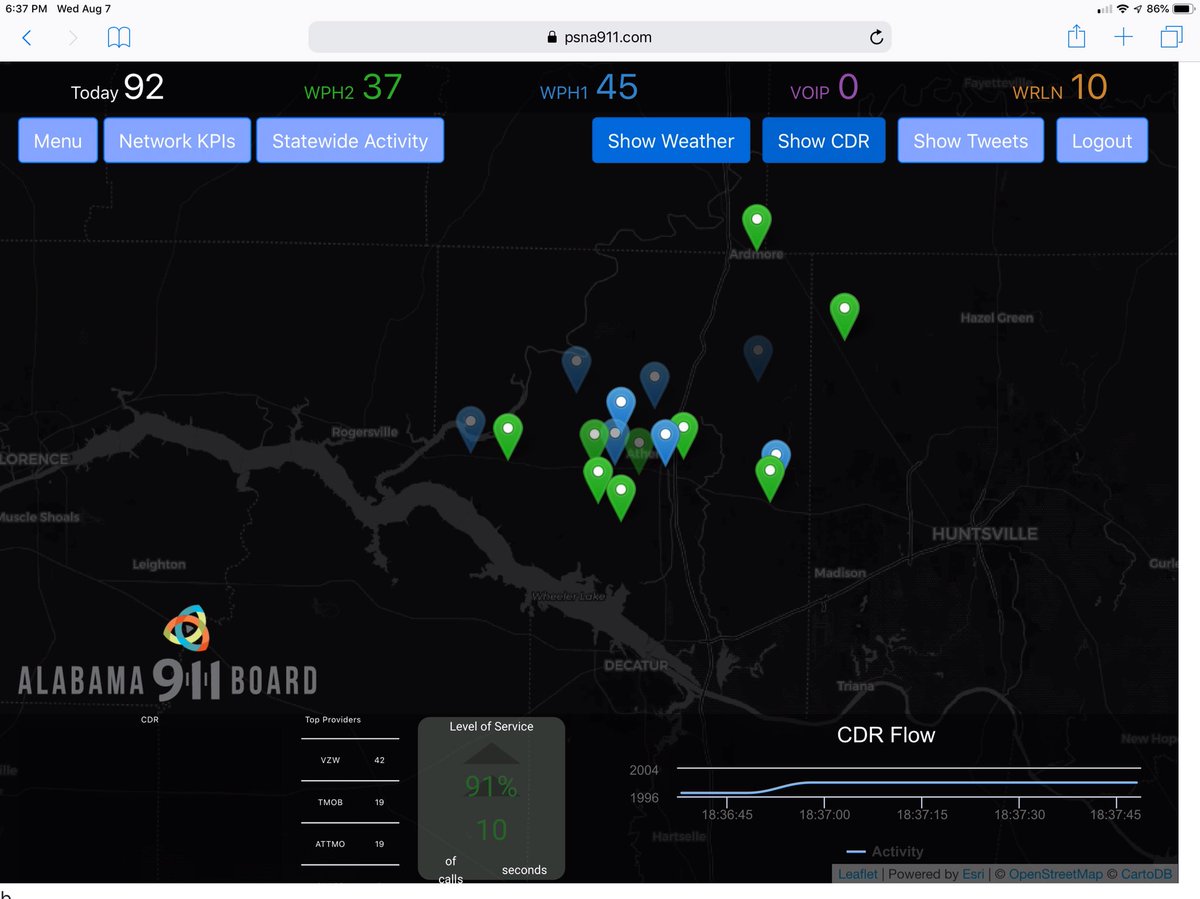The image size is (1200, 899).
Task: Tap the psna911.com address bar
Action: click(x=599, y=37)
